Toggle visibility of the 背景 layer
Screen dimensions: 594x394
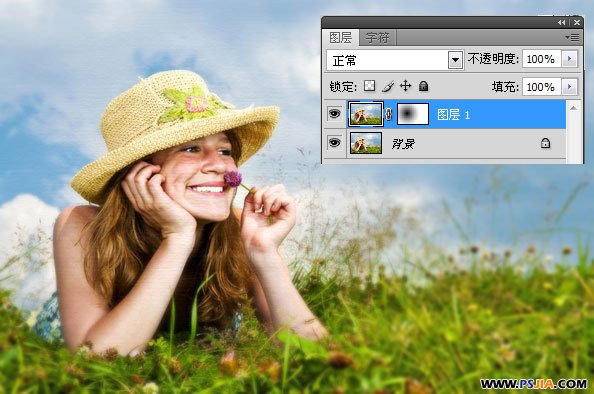click(x=334, y=142)
